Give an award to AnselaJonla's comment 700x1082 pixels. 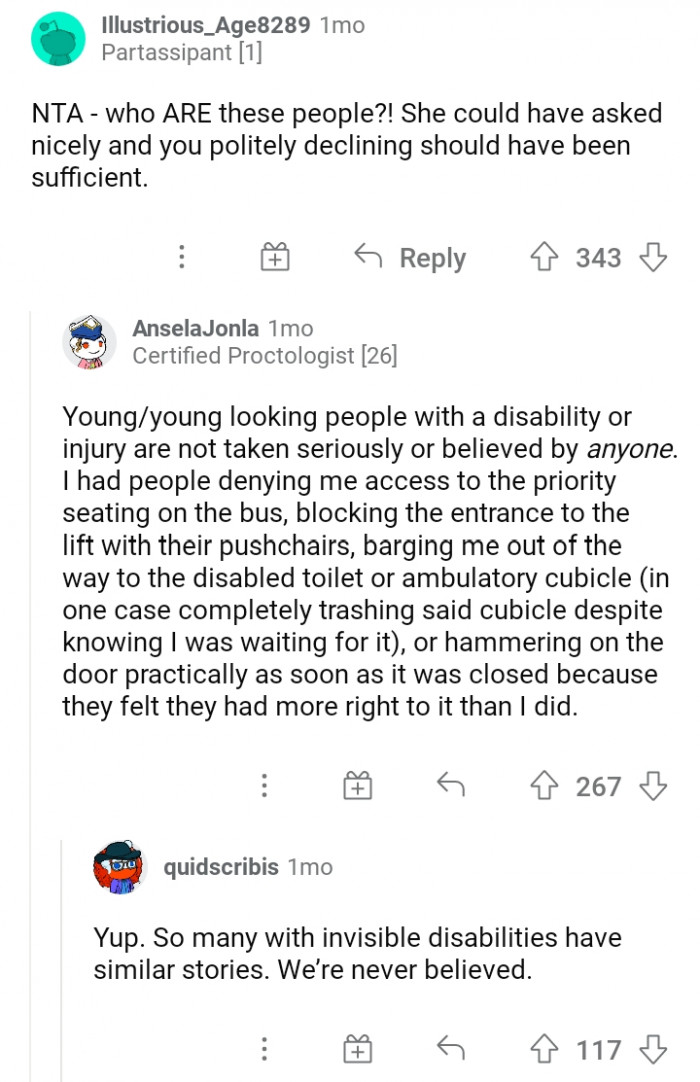(x=357, y=786)
